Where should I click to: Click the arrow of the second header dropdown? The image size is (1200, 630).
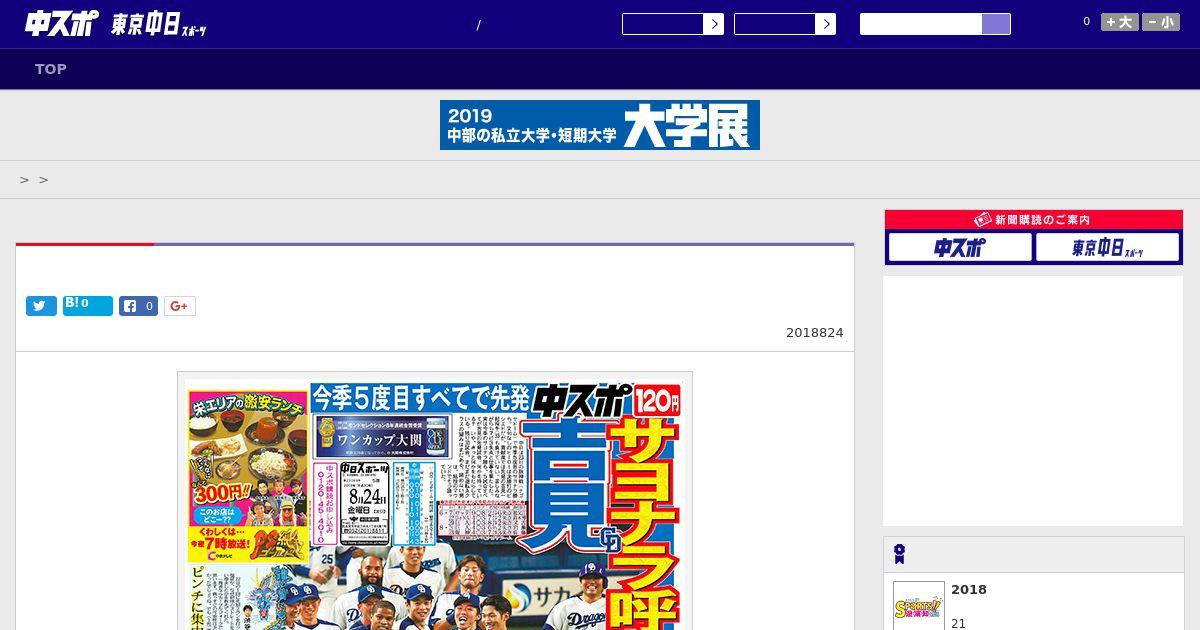(x=826, y=24)
